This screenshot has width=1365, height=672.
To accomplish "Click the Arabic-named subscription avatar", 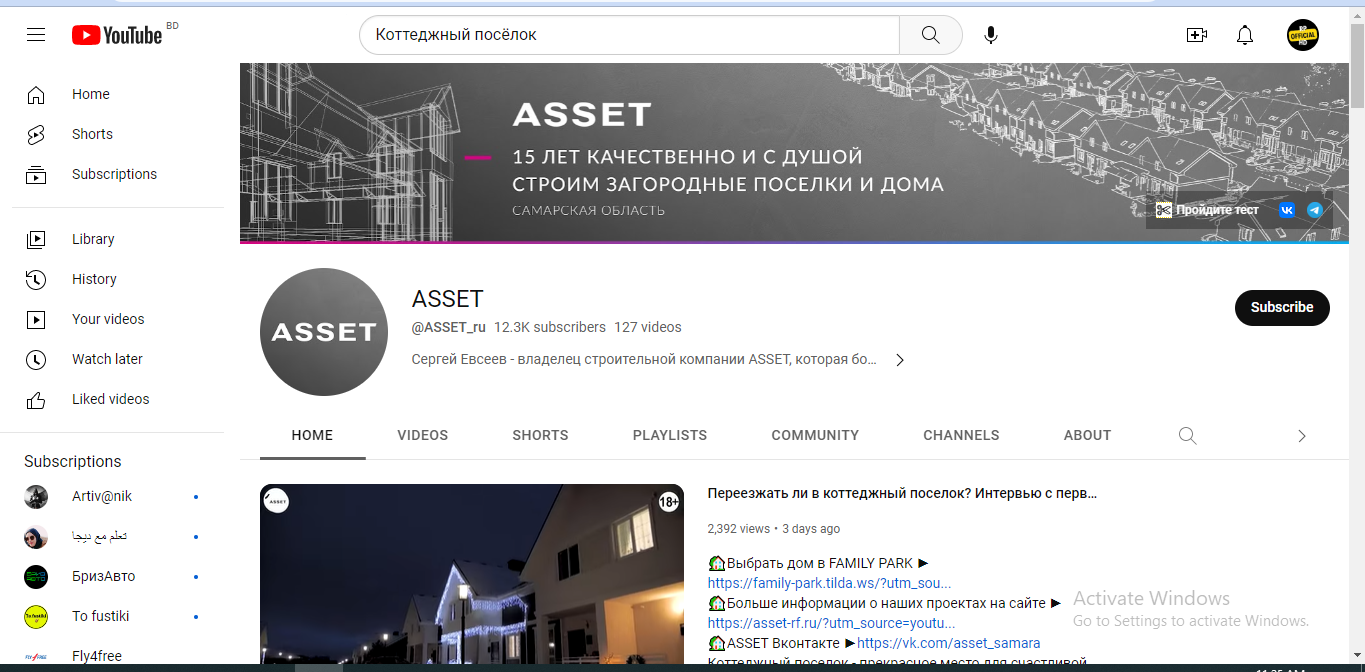I will click(36, 537).
